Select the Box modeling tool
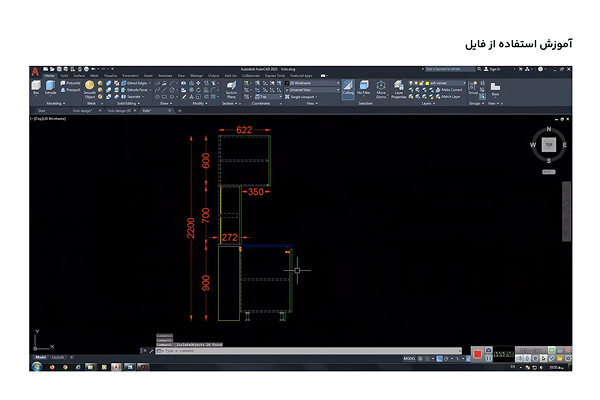 pyautogui.click(x=36, y=87)
